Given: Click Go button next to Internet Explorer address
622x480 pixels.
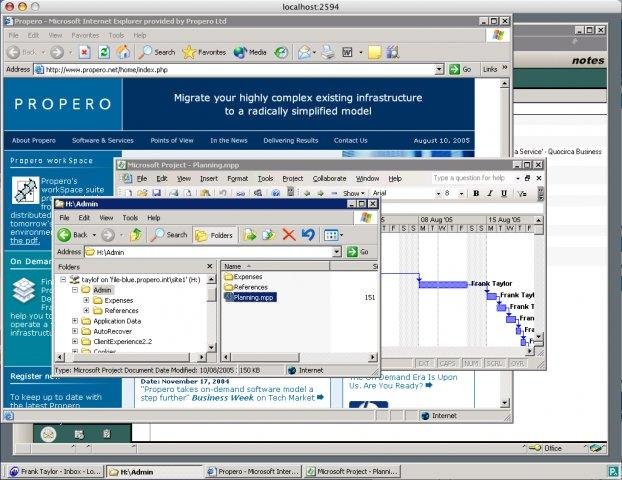Looking at the screenshot, I should 461,69.
